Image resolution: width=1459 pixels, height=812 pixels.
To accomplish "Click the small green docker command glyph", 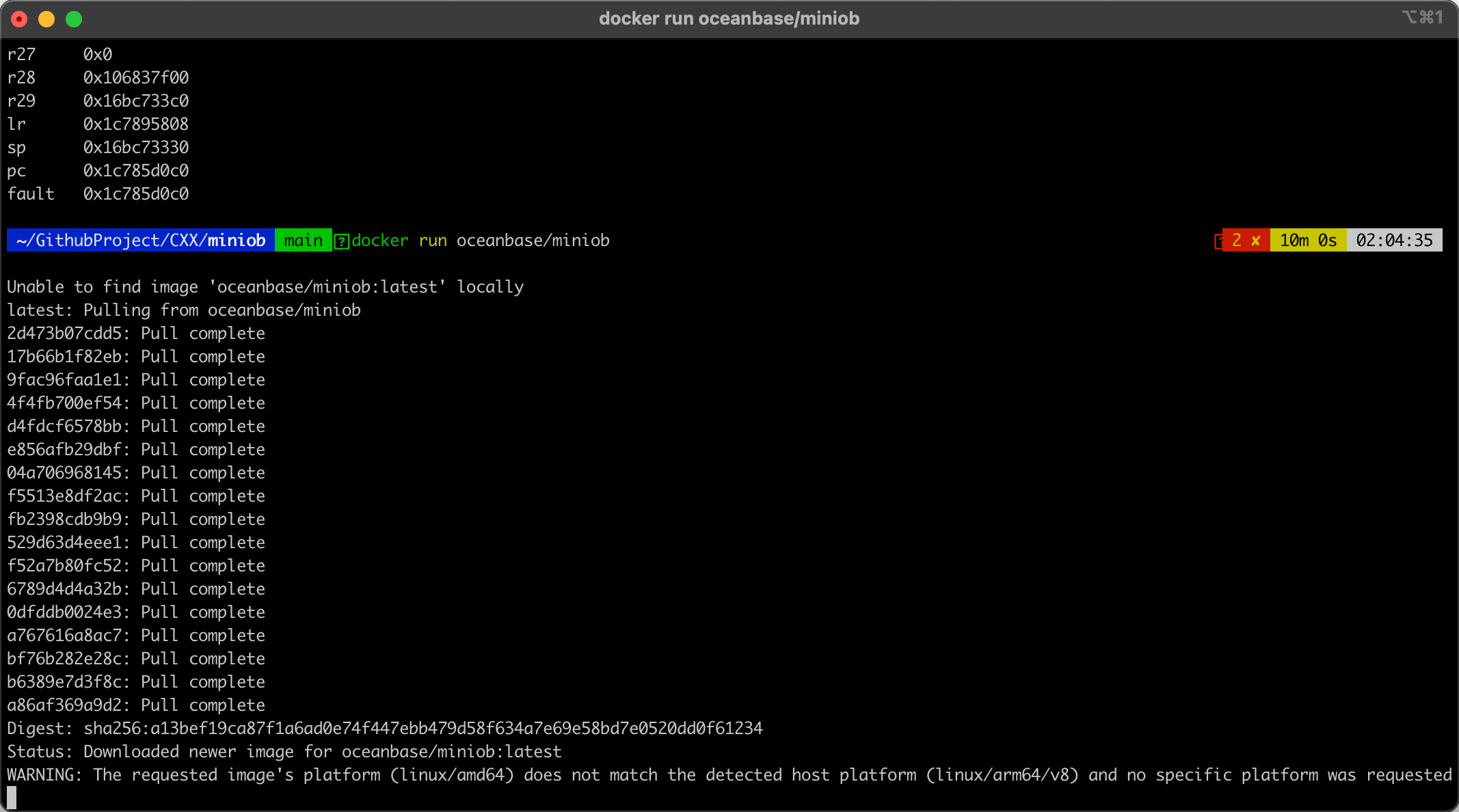I will coord(341,241).
